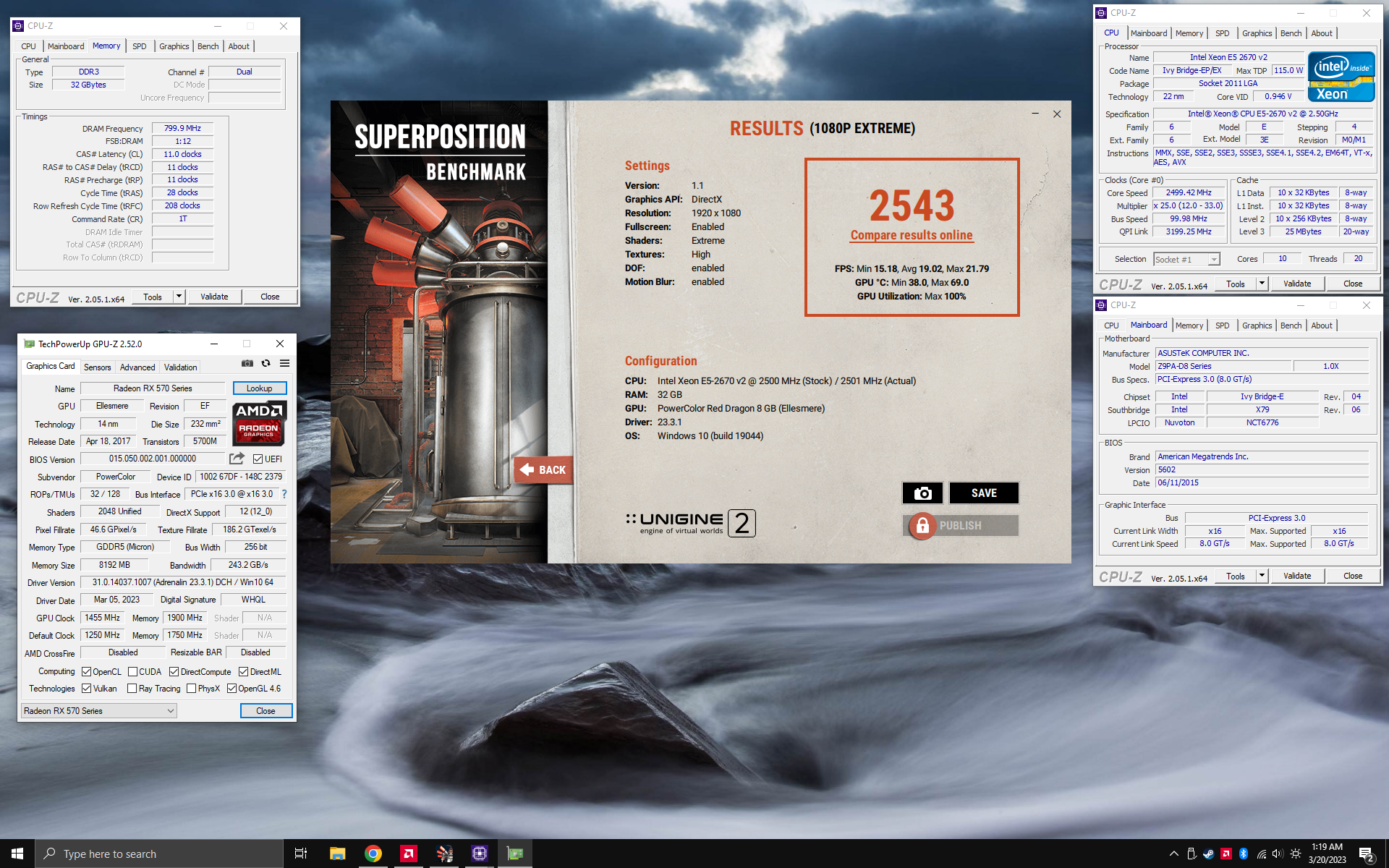Click the Bluetooth tray icon
1389x868 pixels.
click(1244, 854)
